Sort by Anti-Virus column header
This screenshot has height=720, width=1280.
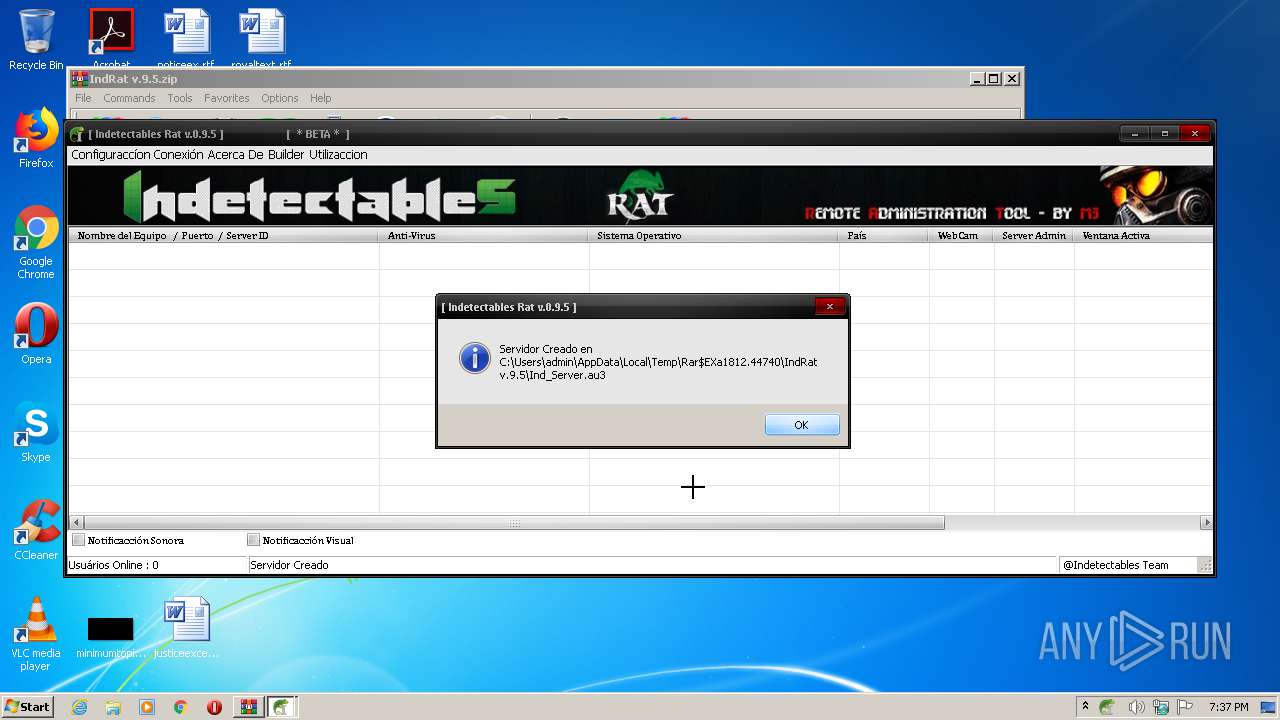[x=483, y=236]
